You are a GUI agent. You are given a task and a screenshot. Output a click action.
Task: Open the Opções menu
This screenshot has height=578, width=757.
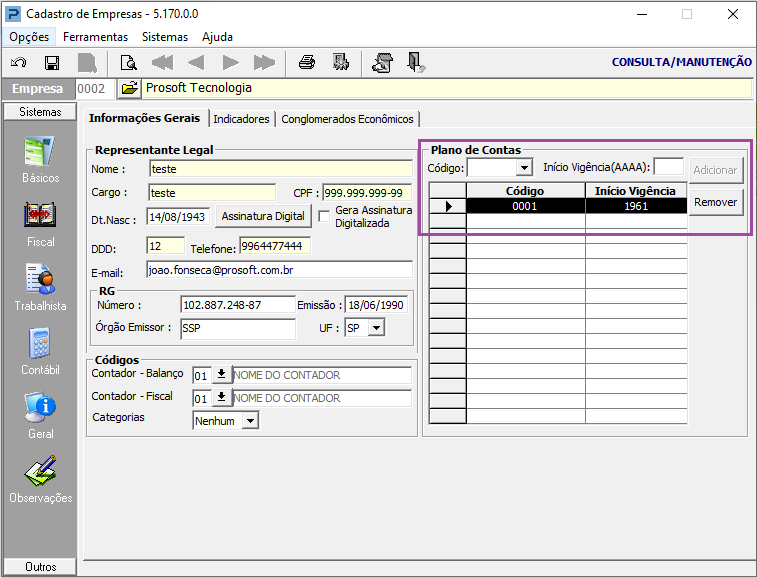tap(29, 37)
